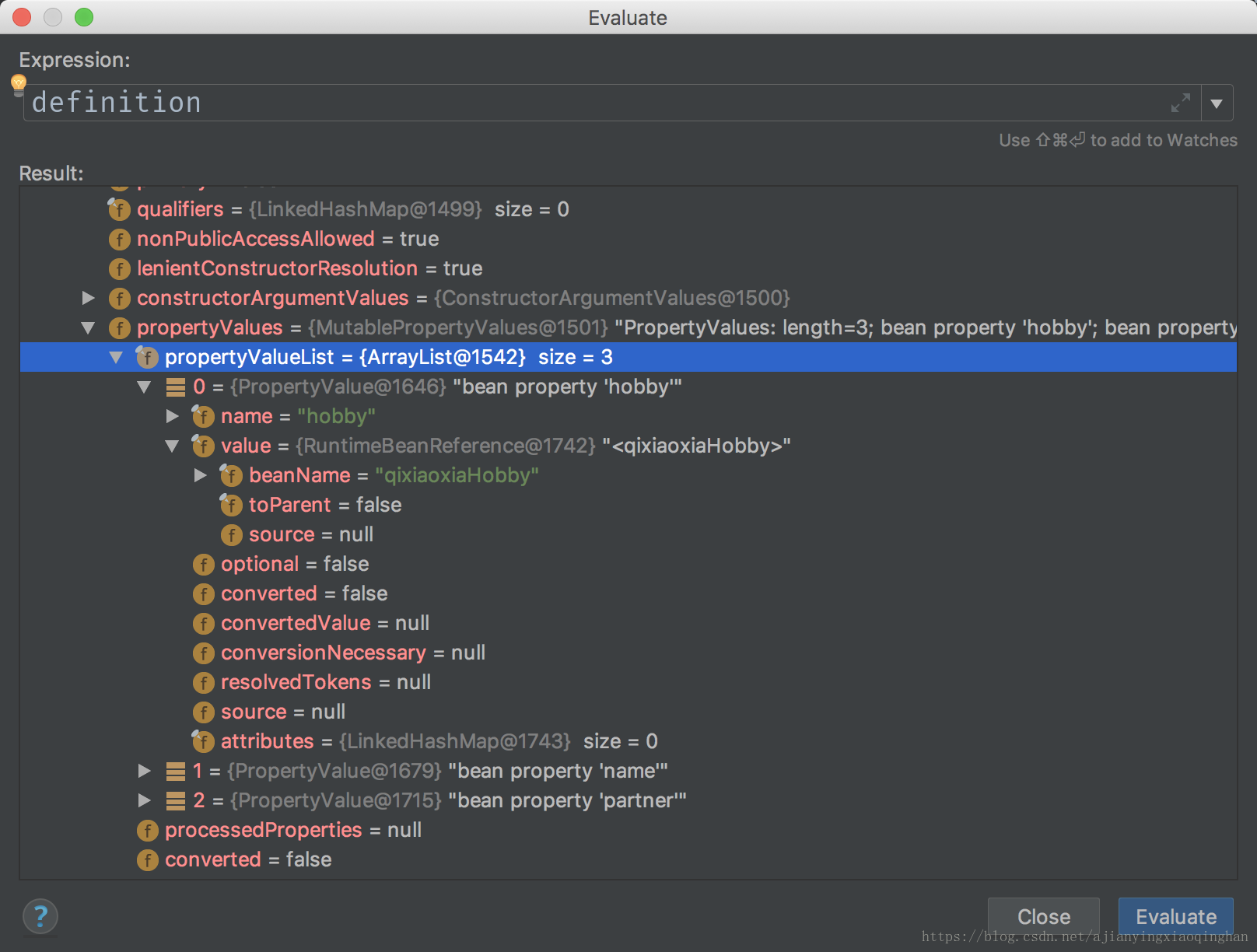Click the expression input field containing definition
The width and height of the screenshot is (1257, 952).
point(611,103)
